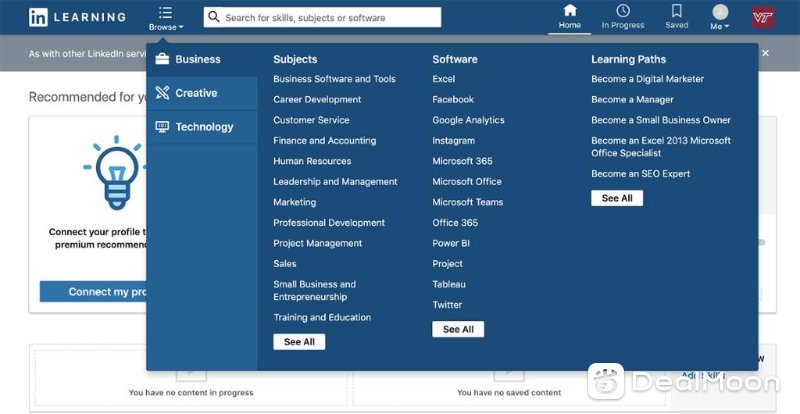Open Human Resources subject
Viewport: 800px width, 414px height.
click(x=312, y=161)
